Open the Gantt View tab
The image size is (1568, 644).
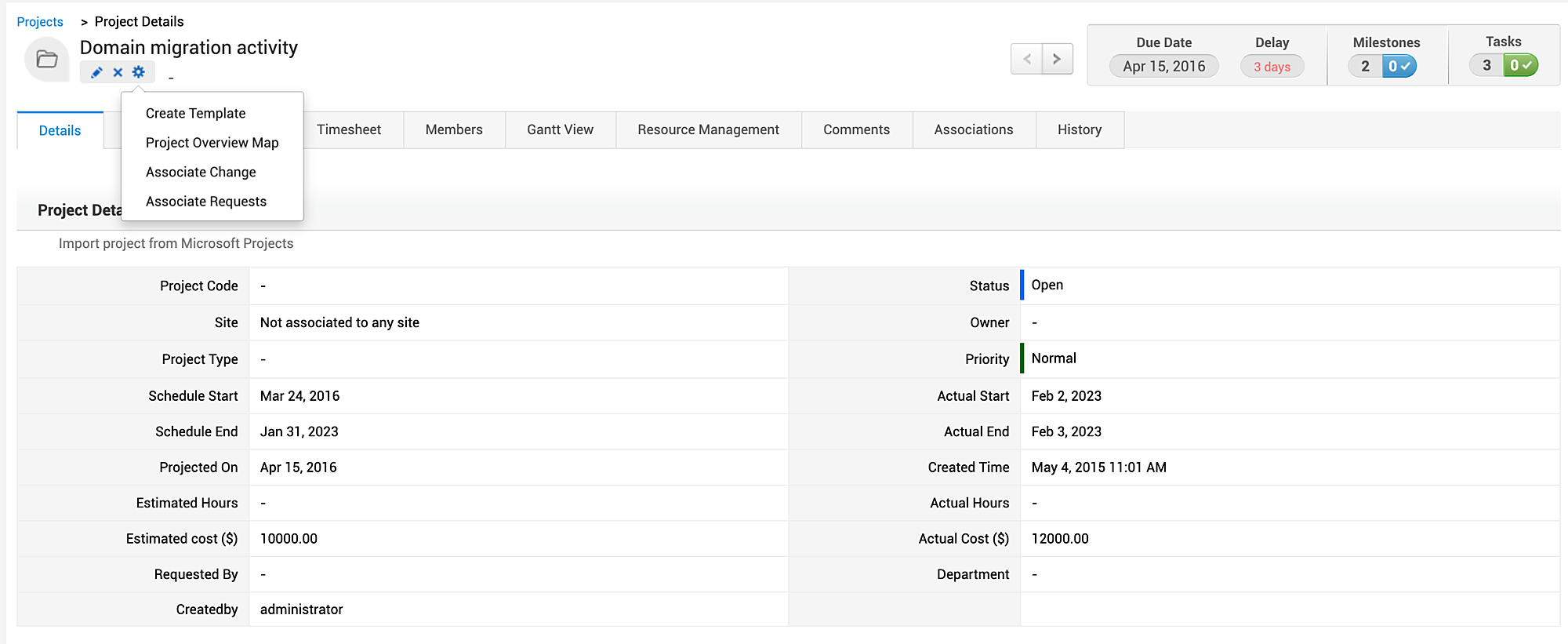(560, 130)
